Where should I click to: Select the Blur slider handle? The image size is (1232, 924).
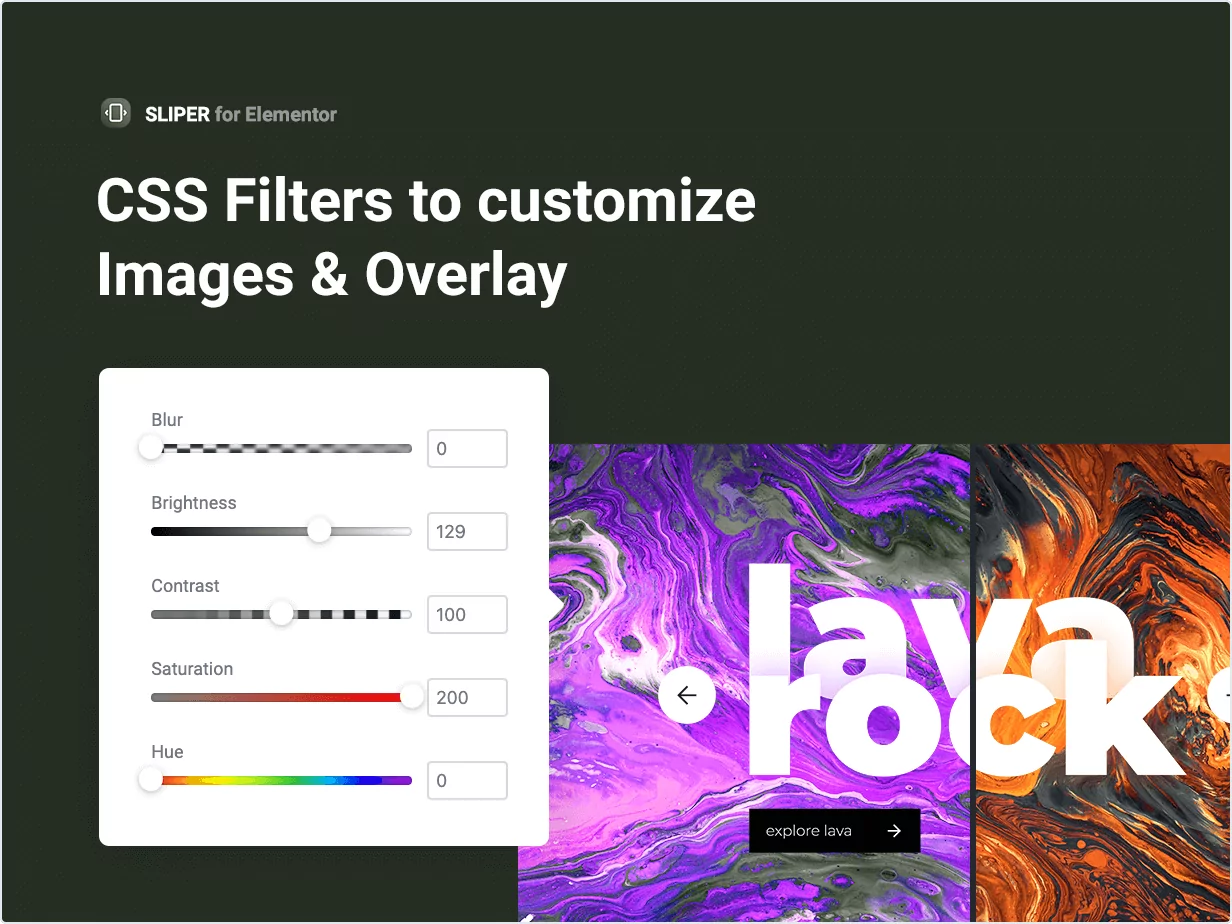coord(151,448)
